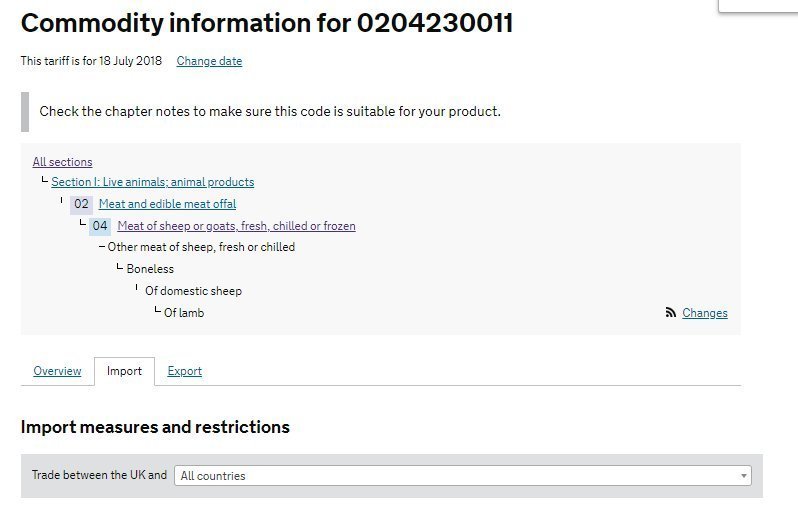This screenshot has height=529, width=798.
Task: Click the Of domestic sheep entry
Action: [x=193, y=291]
